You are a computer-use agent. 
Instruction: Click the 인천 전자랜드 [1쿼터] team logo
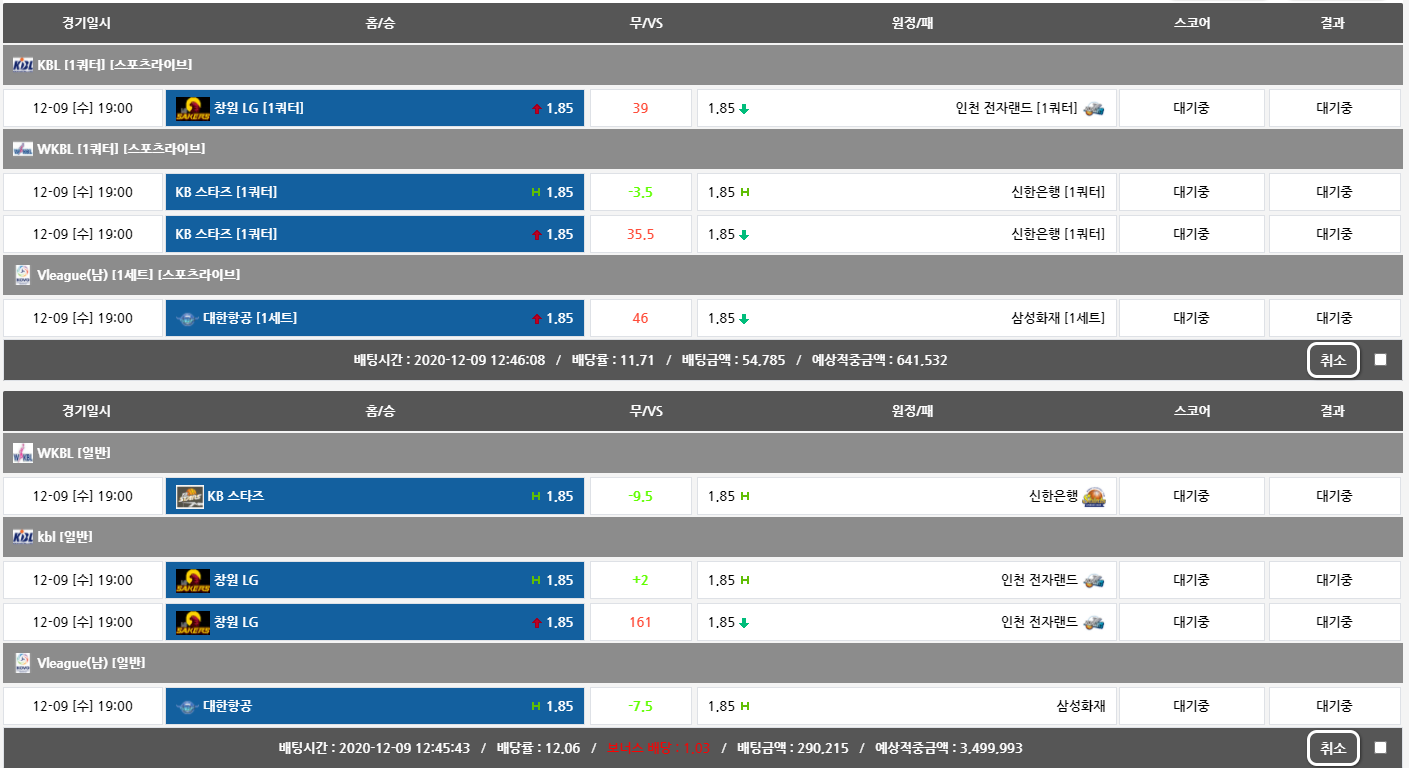coord(1094,108)
